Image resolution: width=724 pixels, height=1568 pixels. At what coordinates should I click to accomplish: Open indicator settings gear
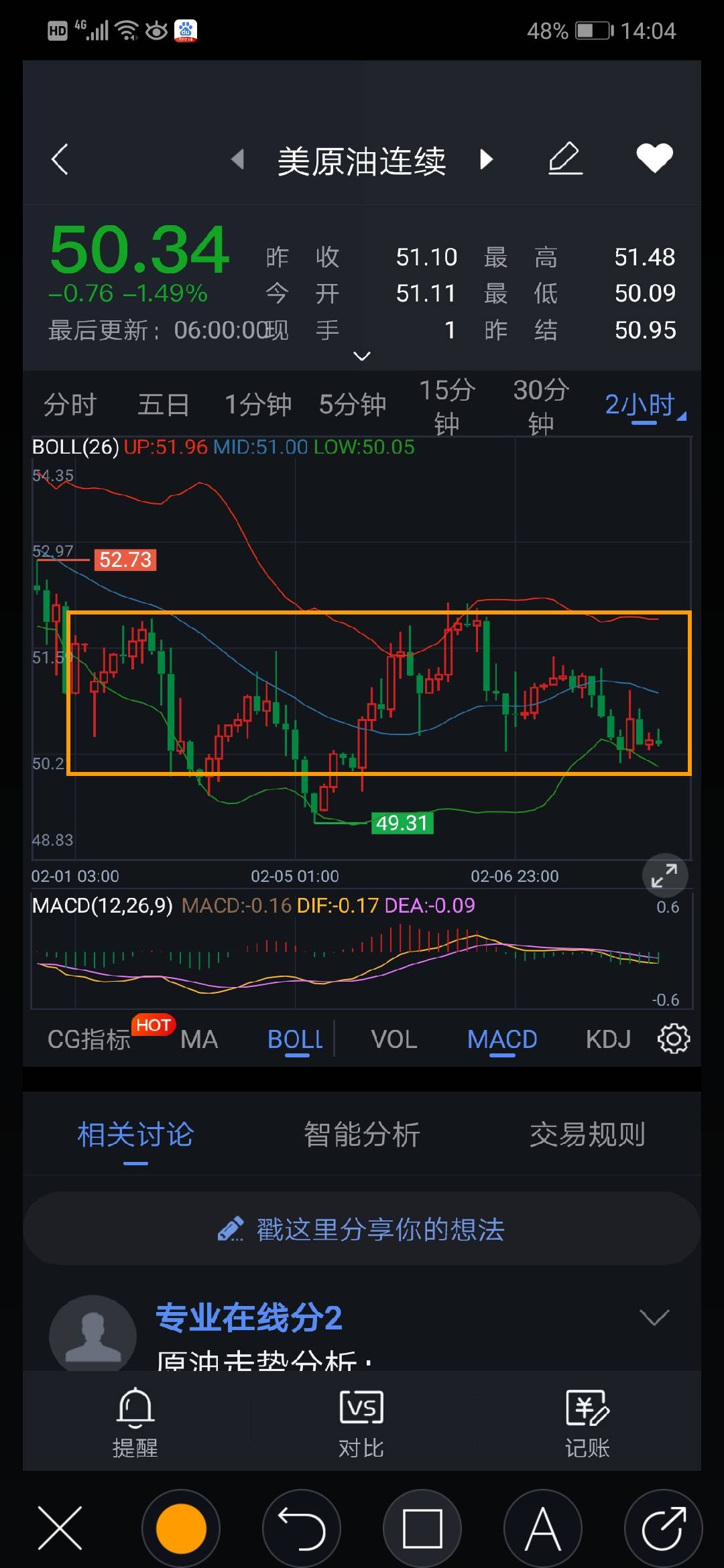click(x=674, y=1039)
